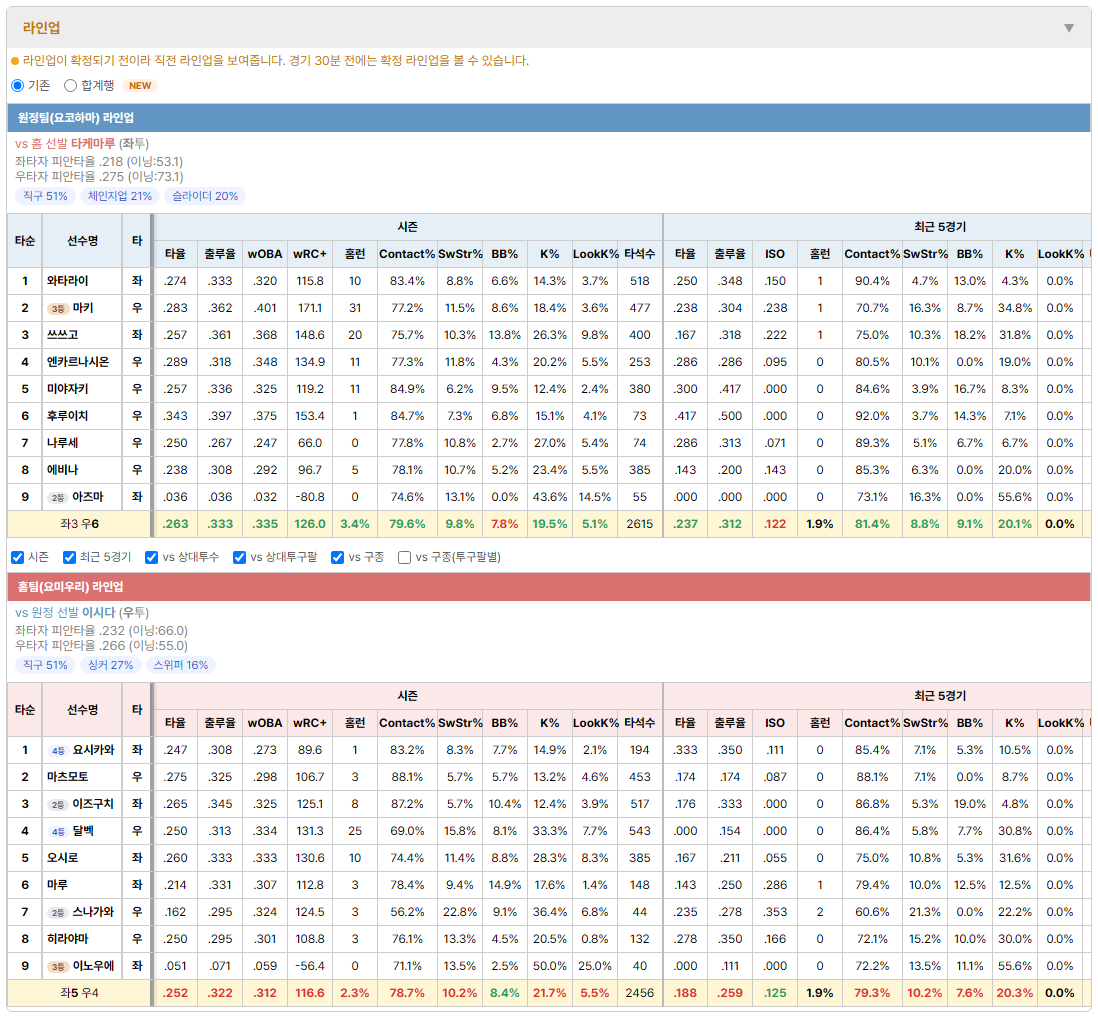Sort Yomiuri table by ISO column header
The image size is (1098, 1018).
tap(774, 723)
